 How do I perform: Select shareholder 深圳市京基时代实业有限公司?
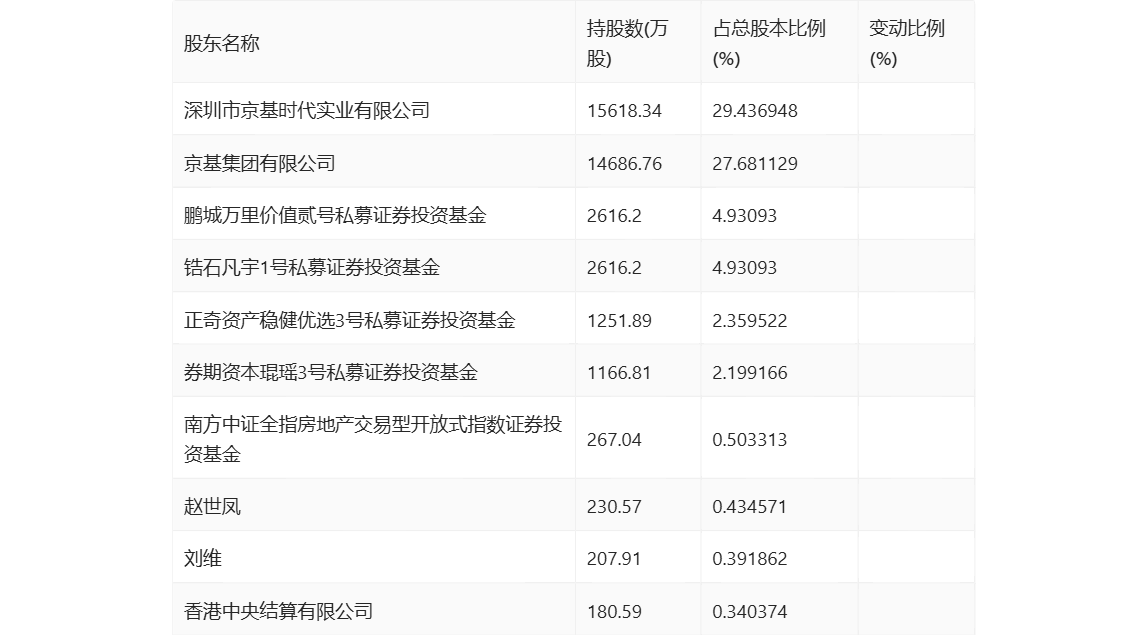307,110
